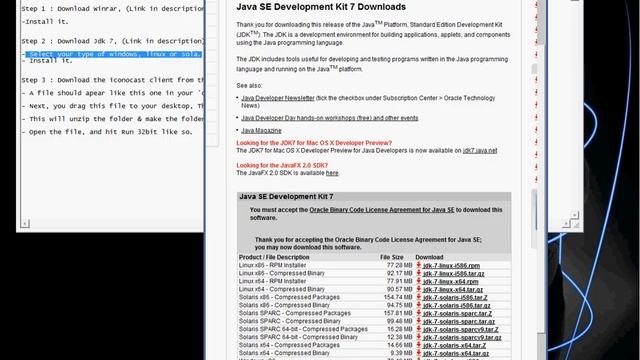Click the red download arrow beside jdk-7-solaris-sparc.tar.gz

pyautogui.click(x=418, y=321)
